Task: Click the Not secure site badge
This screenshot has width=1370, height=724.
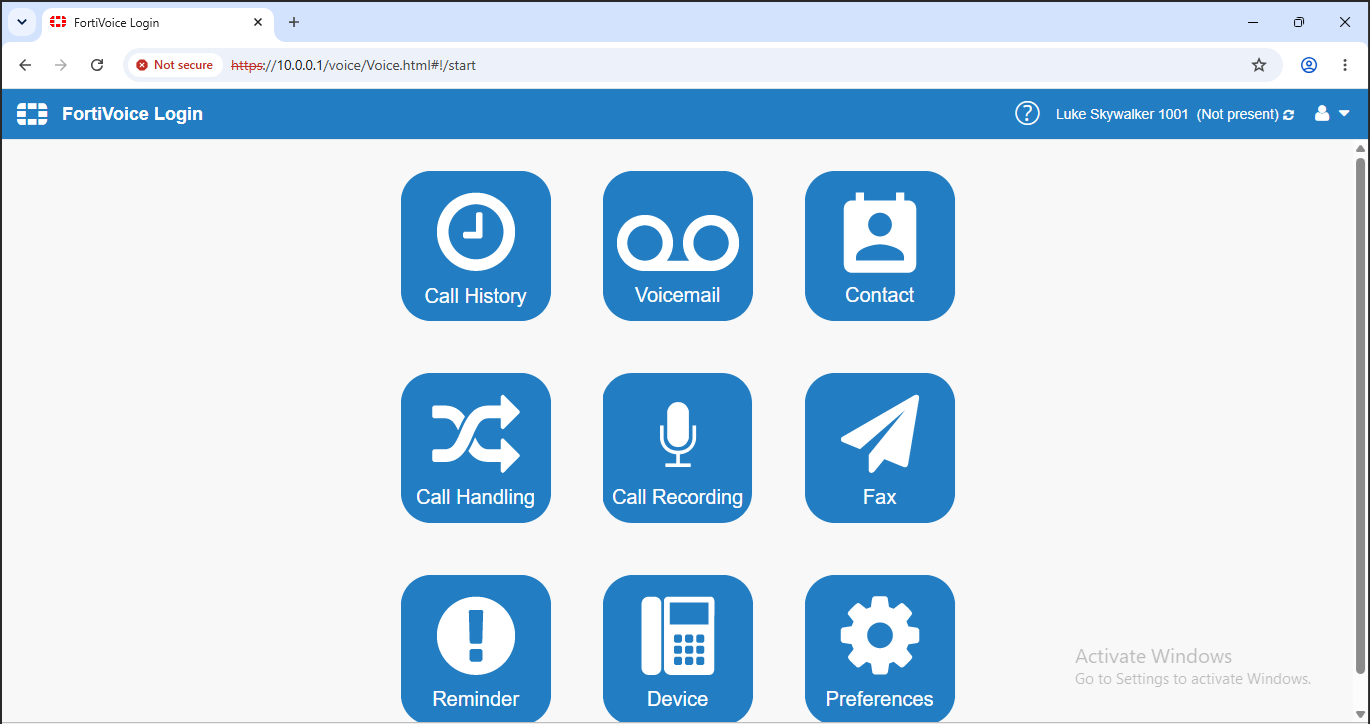Action: pos(175,65)
